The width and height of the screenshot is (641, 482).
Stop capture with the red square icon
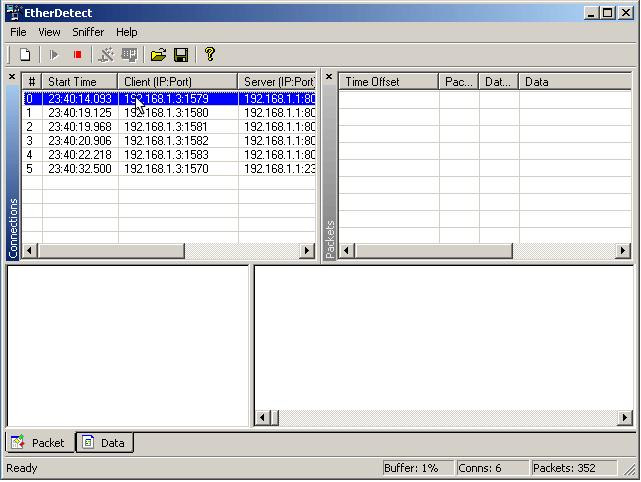pos(77,55)
